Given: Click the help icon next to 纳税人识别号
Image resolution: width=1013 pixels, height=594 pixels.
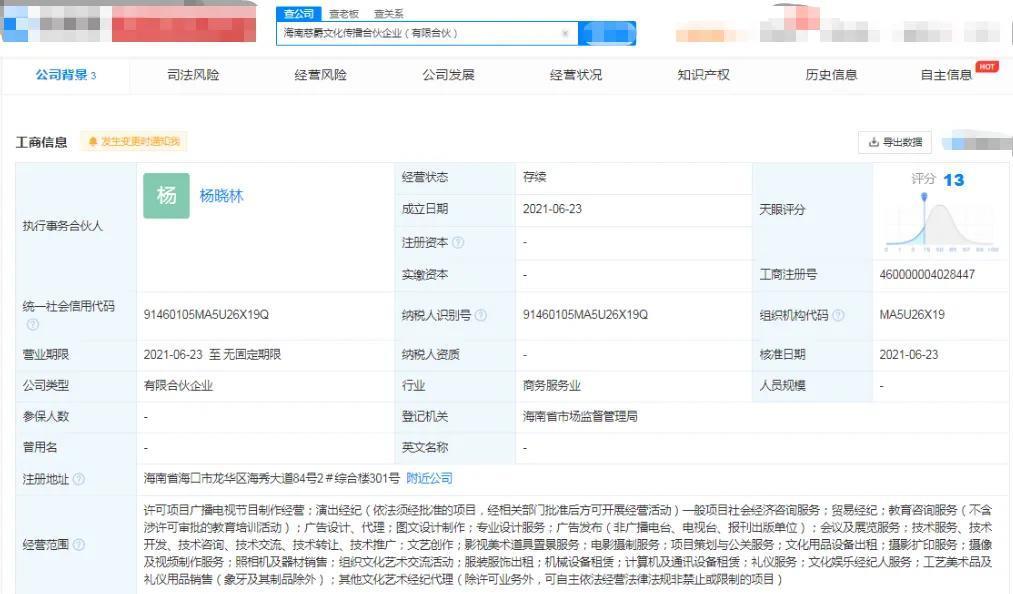Looking at the screenshot, I should (481, 315).
